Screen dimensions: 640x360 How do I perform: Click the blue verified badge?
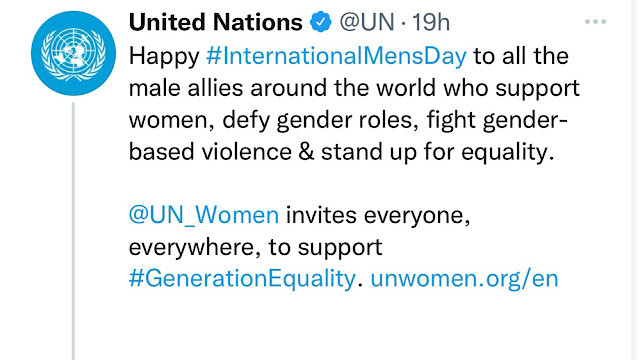[x=321, y=22]
